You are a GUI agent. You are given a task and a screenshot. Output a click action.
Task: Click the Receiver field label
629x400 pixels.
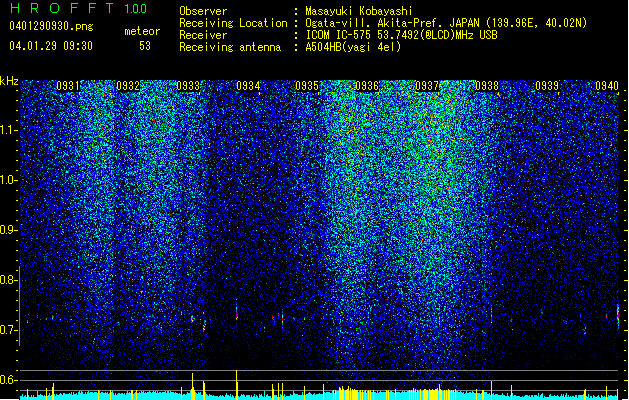click(203, 35)
